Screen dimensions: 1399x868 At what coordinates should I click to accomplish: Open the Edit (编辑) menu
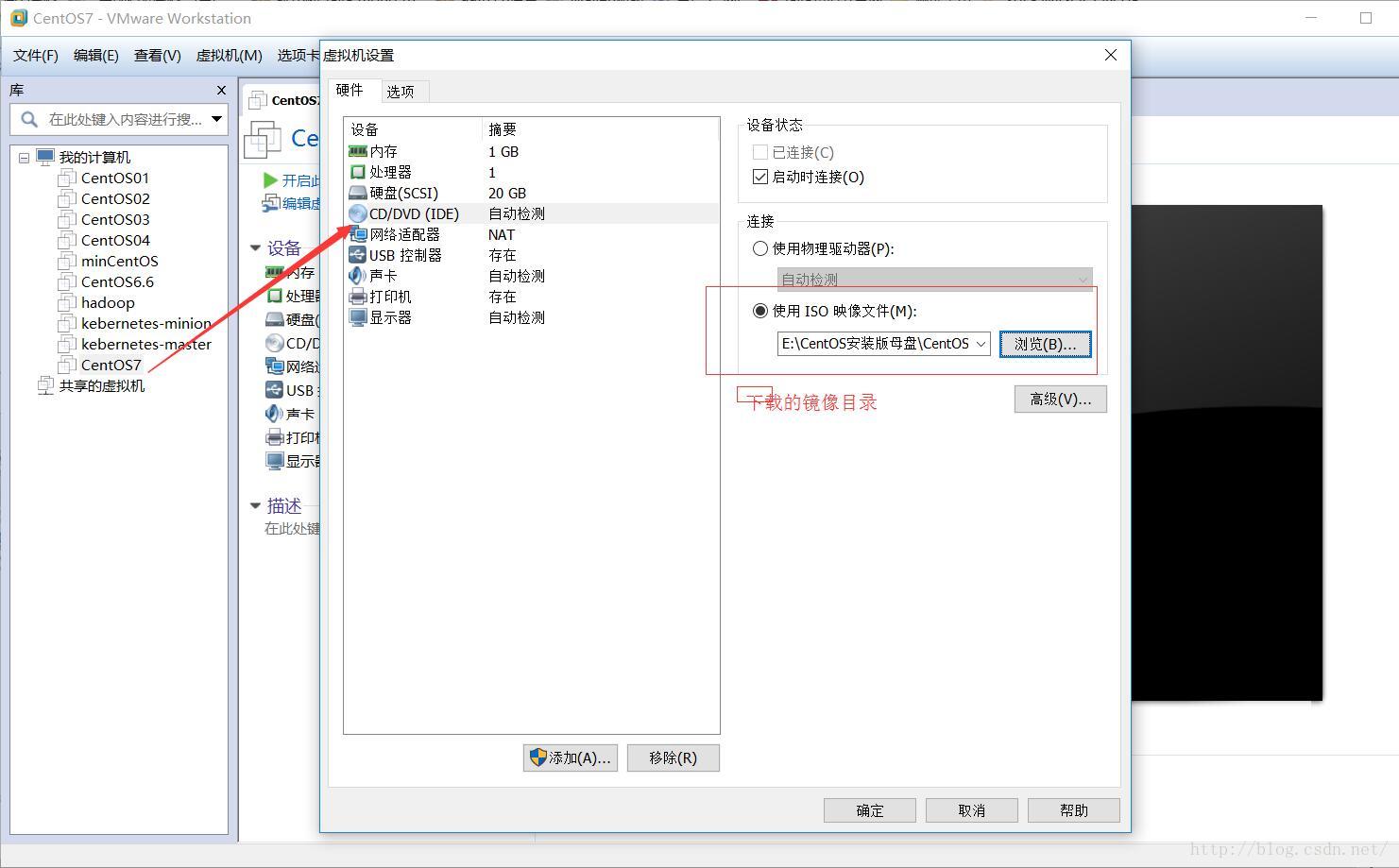pyautogui.click(x=96, y=56)
